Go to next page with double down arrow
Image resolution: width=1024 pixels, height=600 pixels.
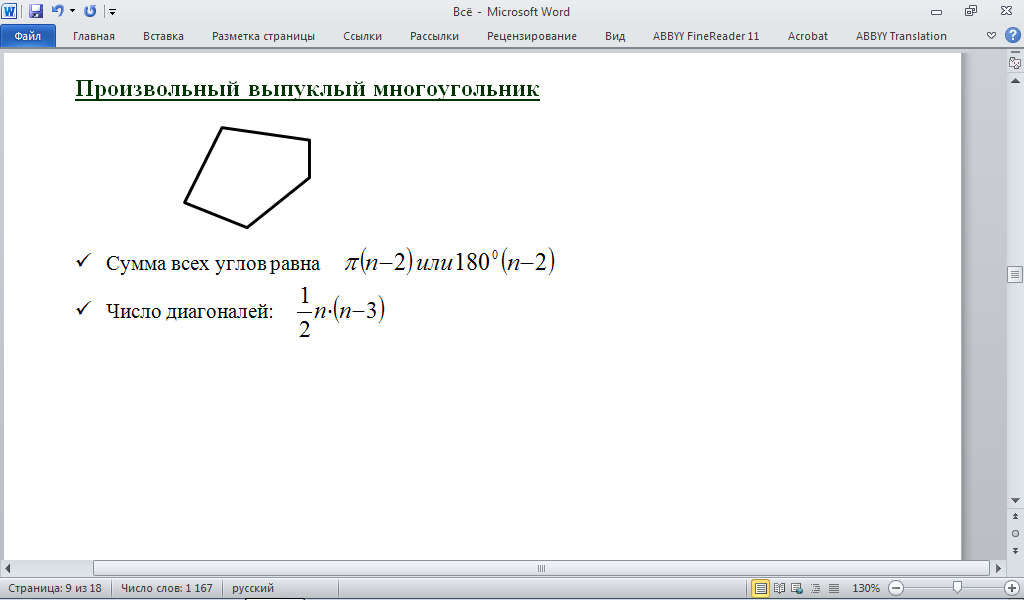1015,550
